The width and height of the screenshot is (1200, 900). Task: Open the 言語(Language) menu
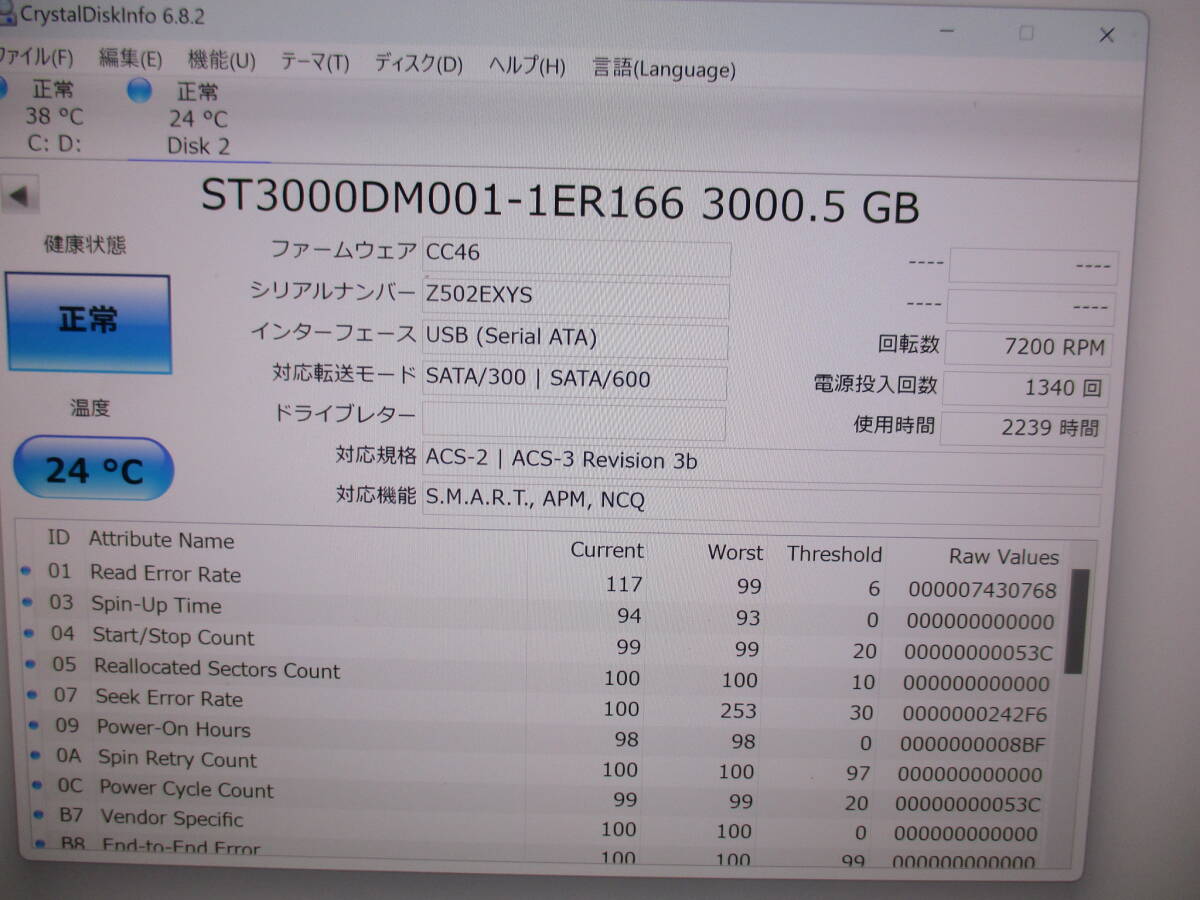(x=664, y=68)
